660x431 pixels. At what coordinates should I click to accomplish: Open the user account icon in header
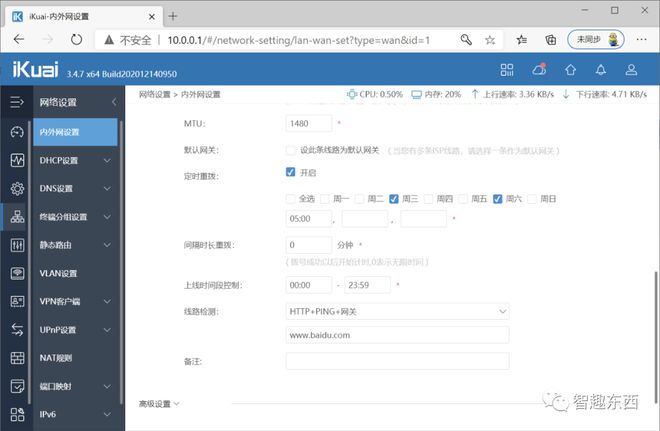[633, 70]
